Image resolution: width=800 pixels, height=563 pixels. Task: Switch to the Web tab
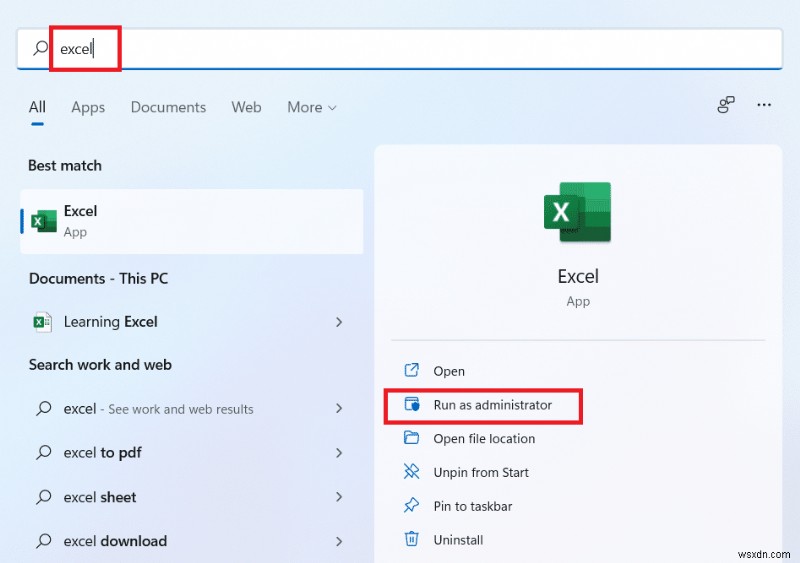246,107
